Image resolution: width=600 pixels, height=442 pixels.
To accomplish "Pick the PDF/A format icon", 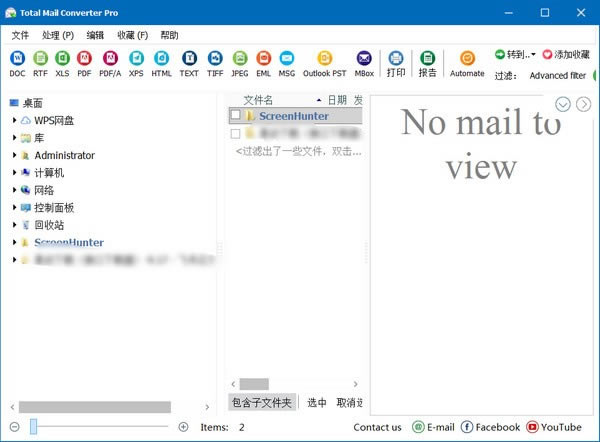I will pyautogui.click(x=110, y=64).
